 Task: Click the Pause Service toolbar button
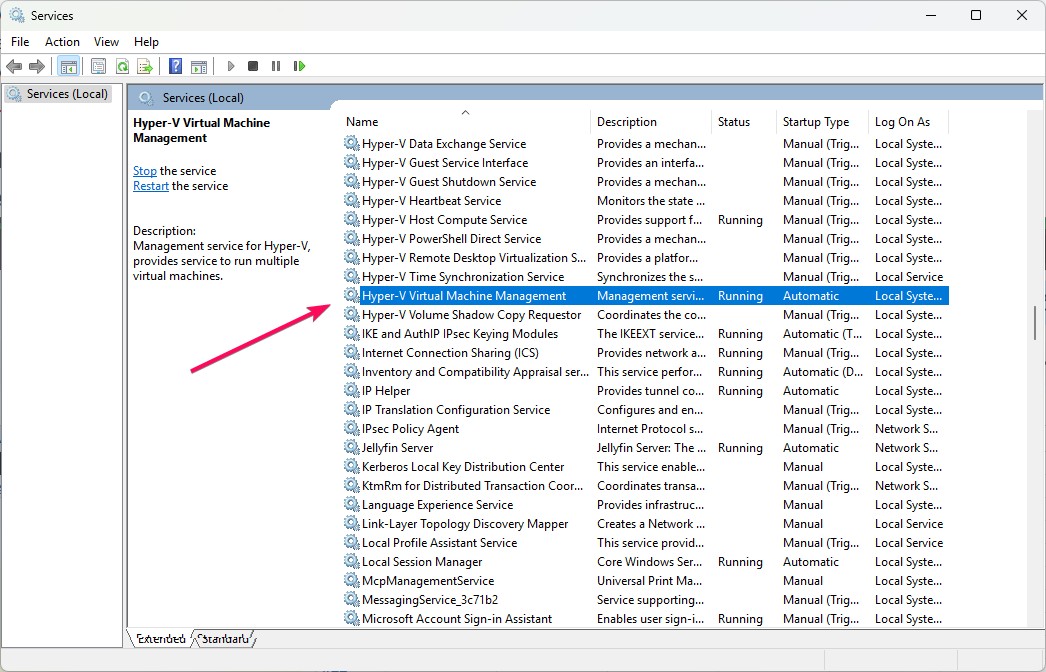[276, 66]
